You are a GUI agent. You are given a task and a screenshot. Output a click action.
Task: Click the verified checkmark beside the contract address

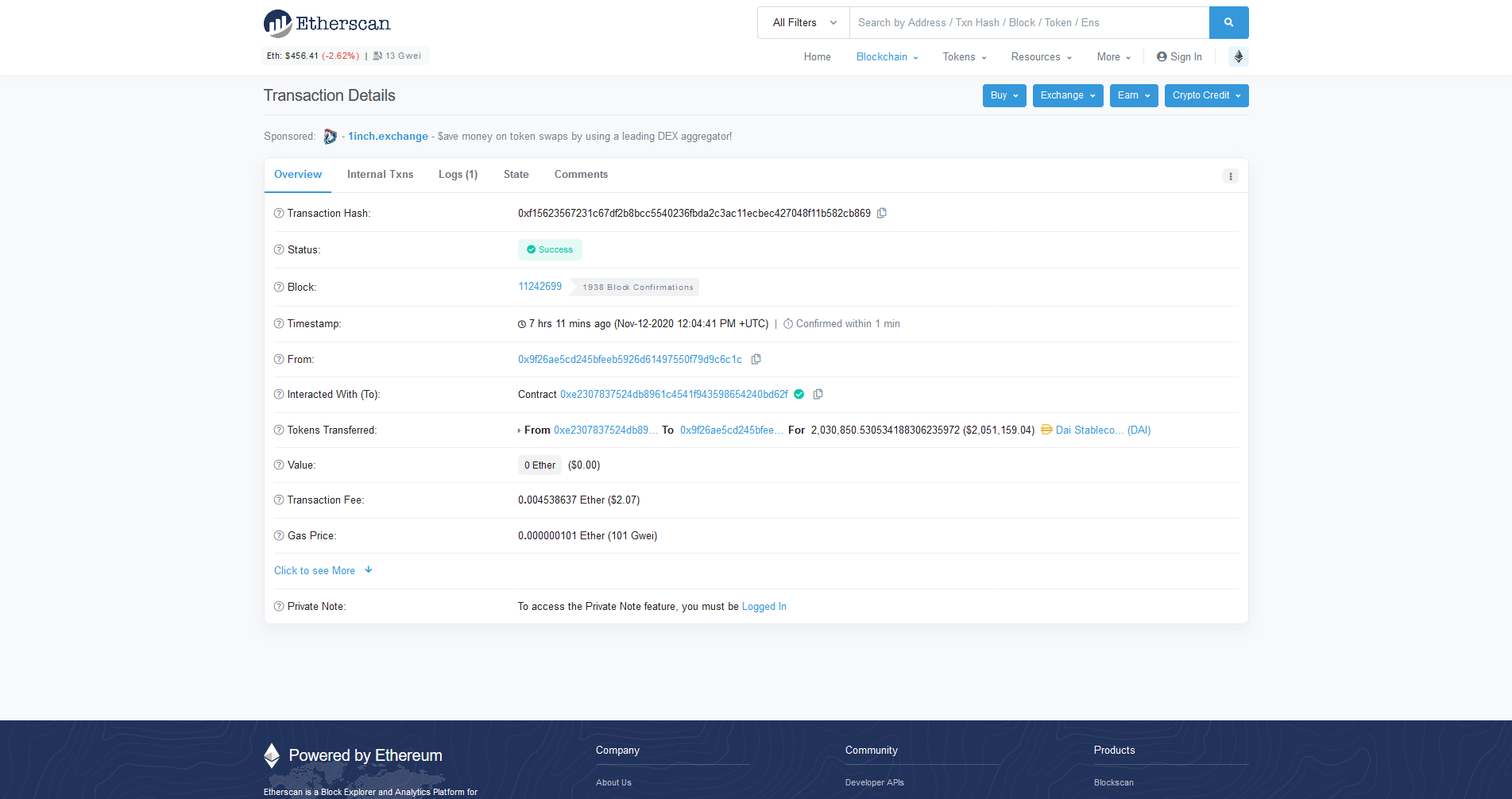click(x=799, y=394)
